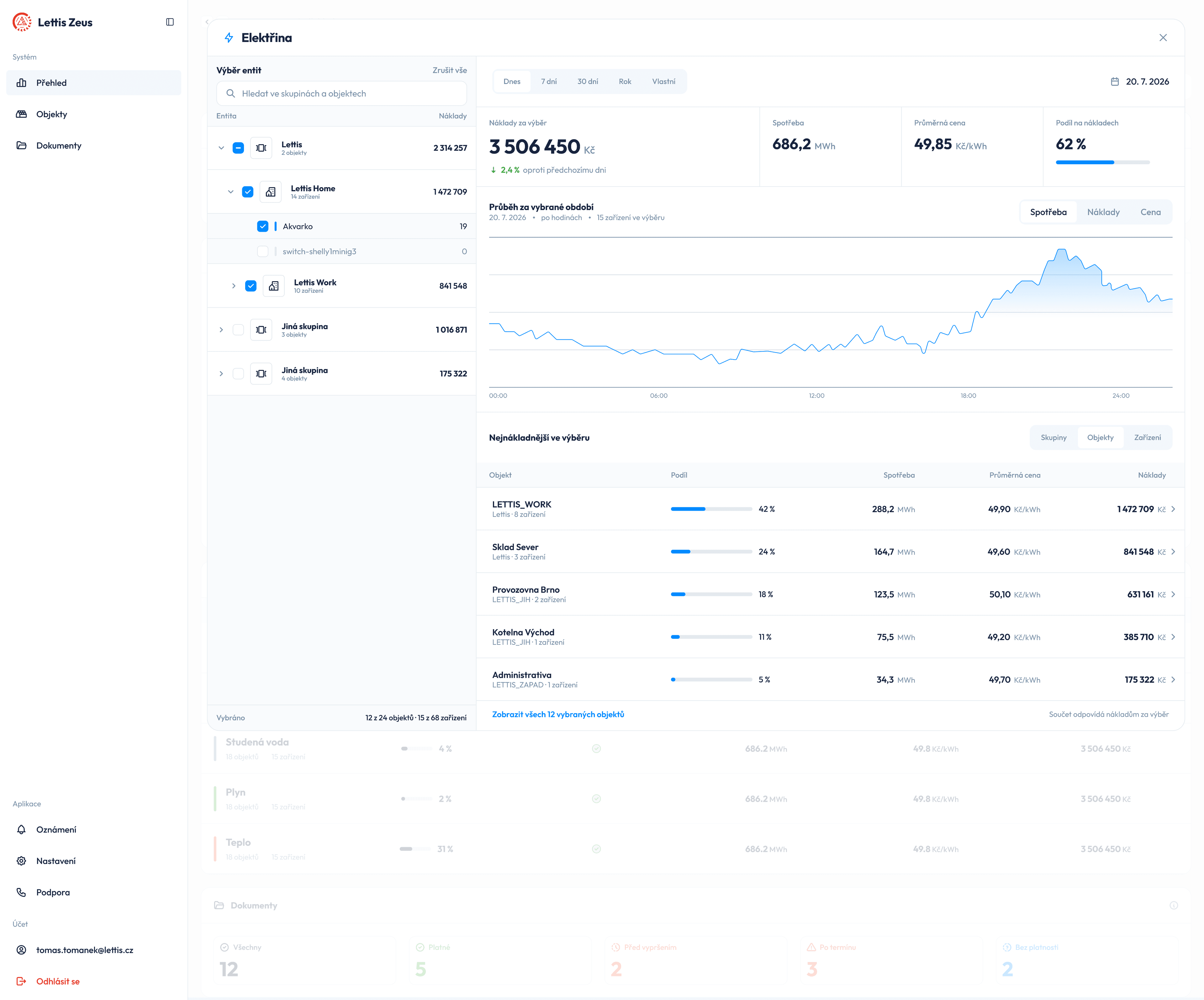The height and width of the screenshot is (1000, 1204).
Task: Select the Vlastní custom period
Action: click(663, 82)
